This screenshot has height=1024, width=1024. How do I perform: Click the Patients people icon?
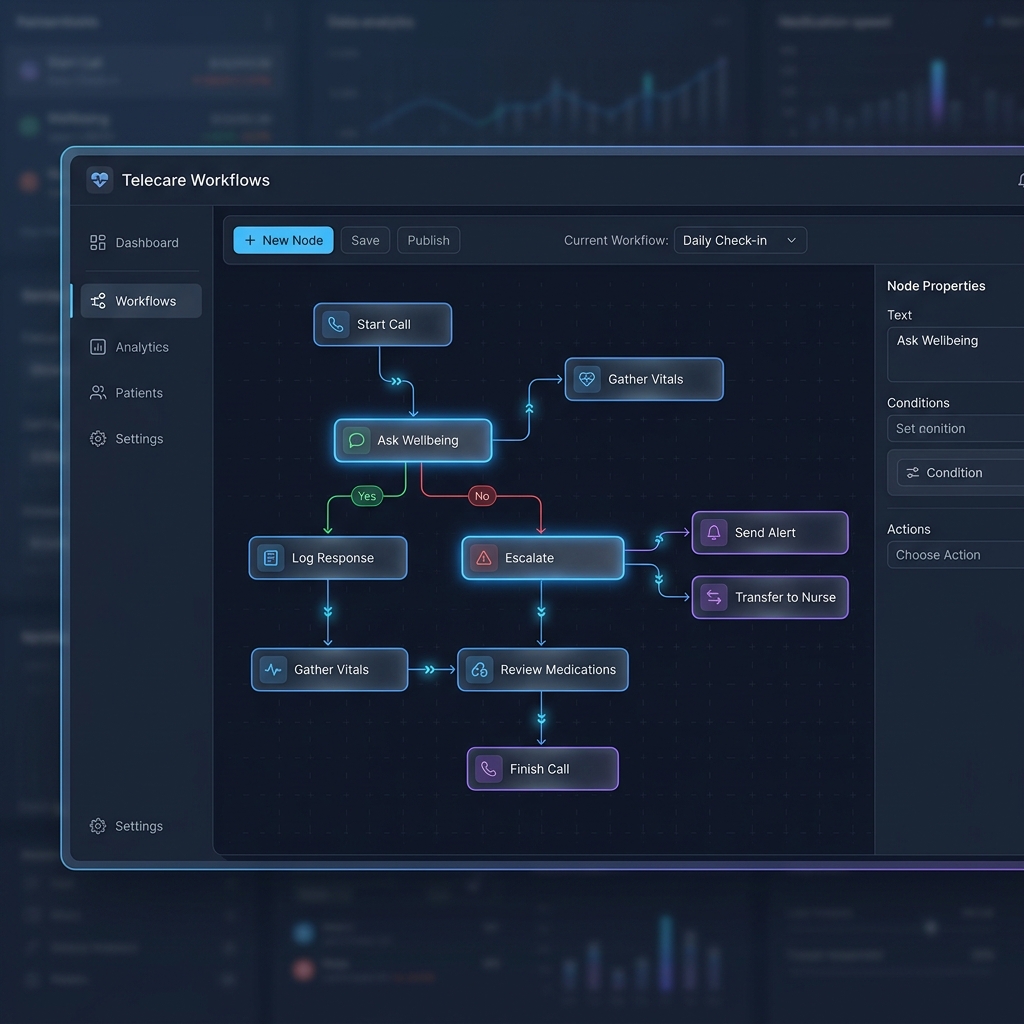click(x=98, y=392)
